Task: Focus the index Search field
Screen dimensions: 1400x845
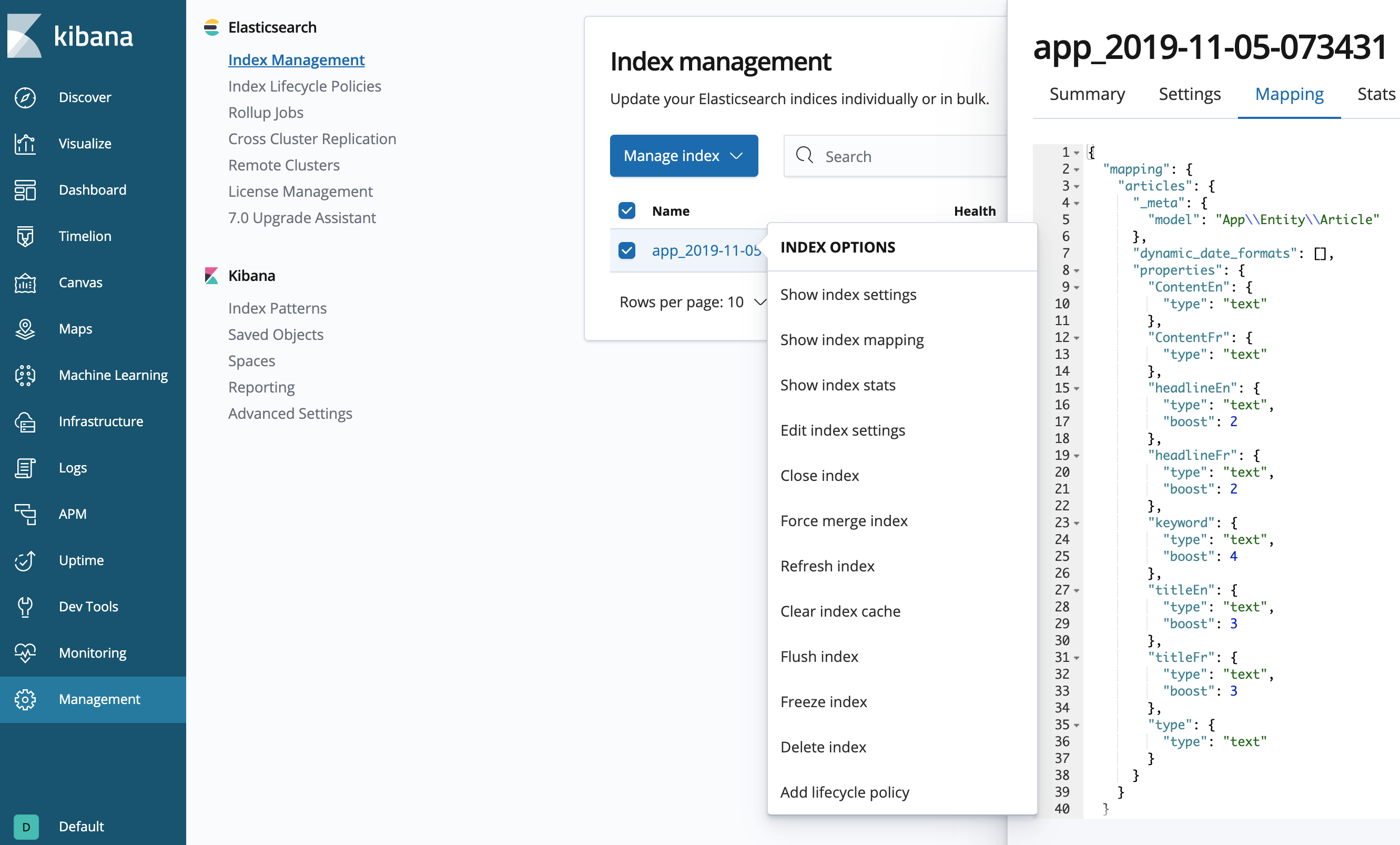Action: pos(896,156)
